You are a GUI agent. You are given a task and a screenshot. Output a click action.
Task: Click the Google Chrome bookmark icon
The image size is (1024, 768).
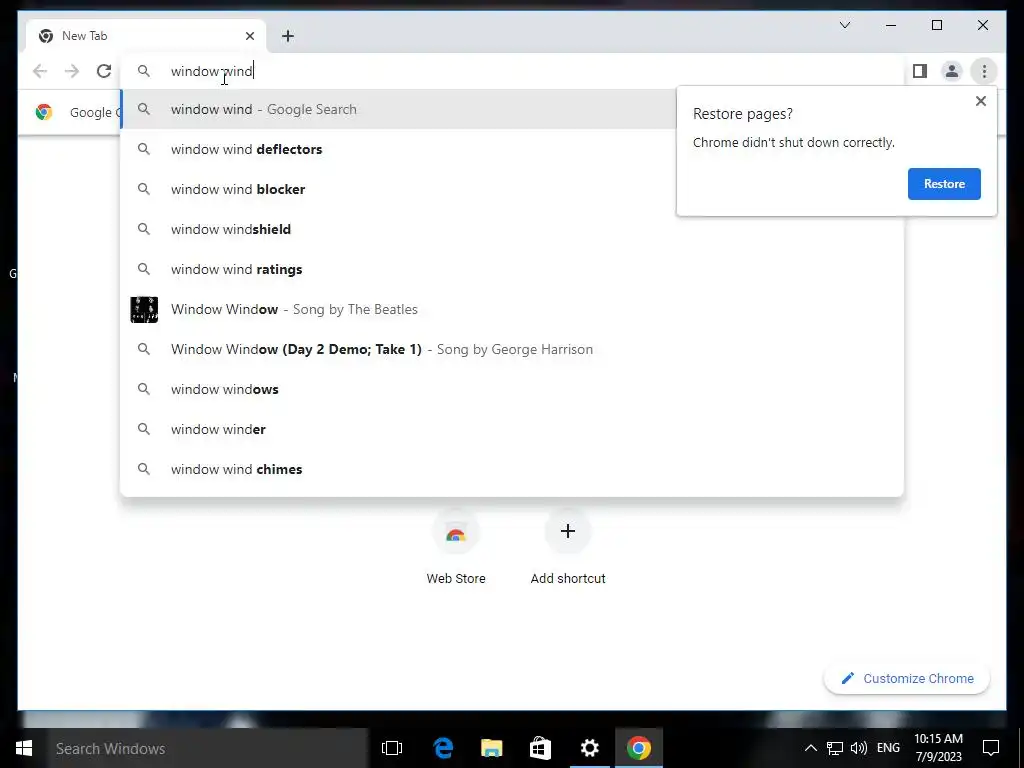pos(44,112)
